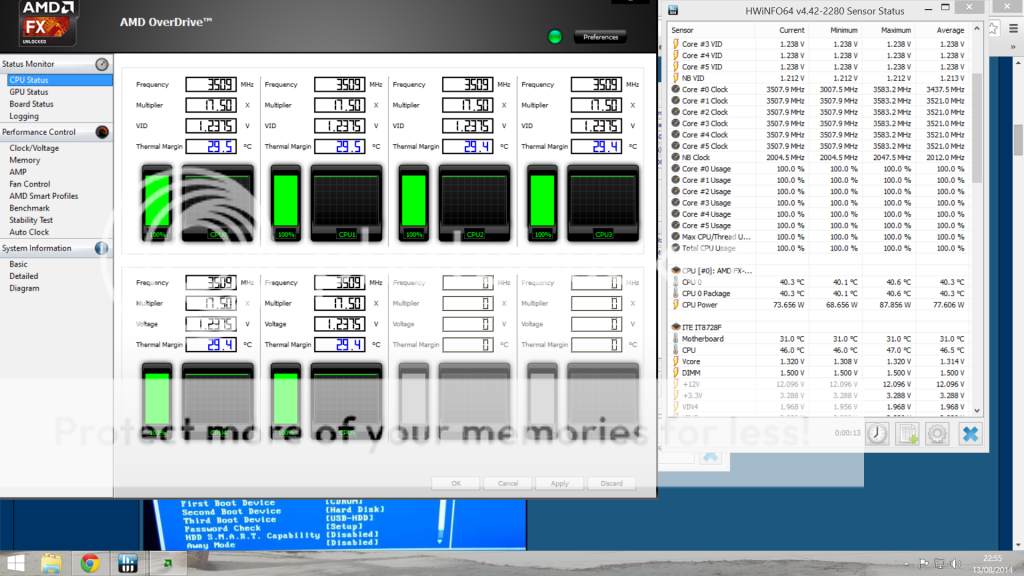Open the Windows Start button

click(16, 564)
